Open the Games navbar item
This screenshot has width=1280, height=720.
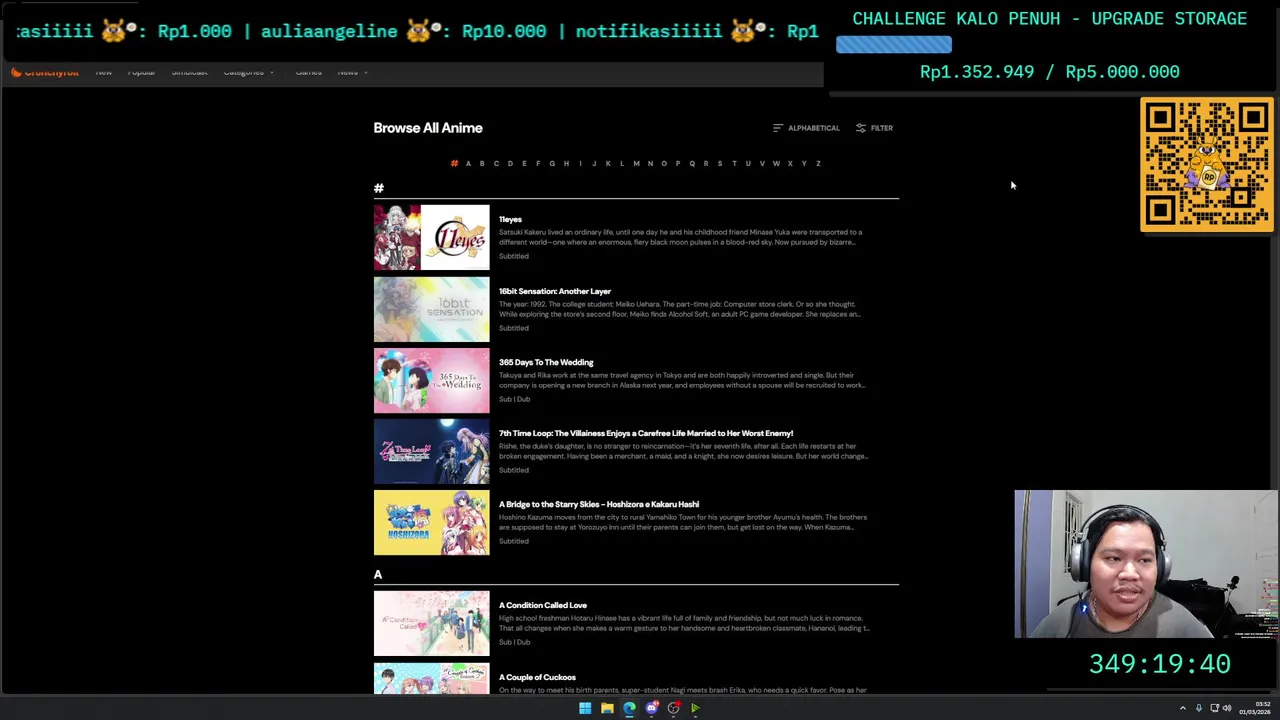click(x=308, y=72)
